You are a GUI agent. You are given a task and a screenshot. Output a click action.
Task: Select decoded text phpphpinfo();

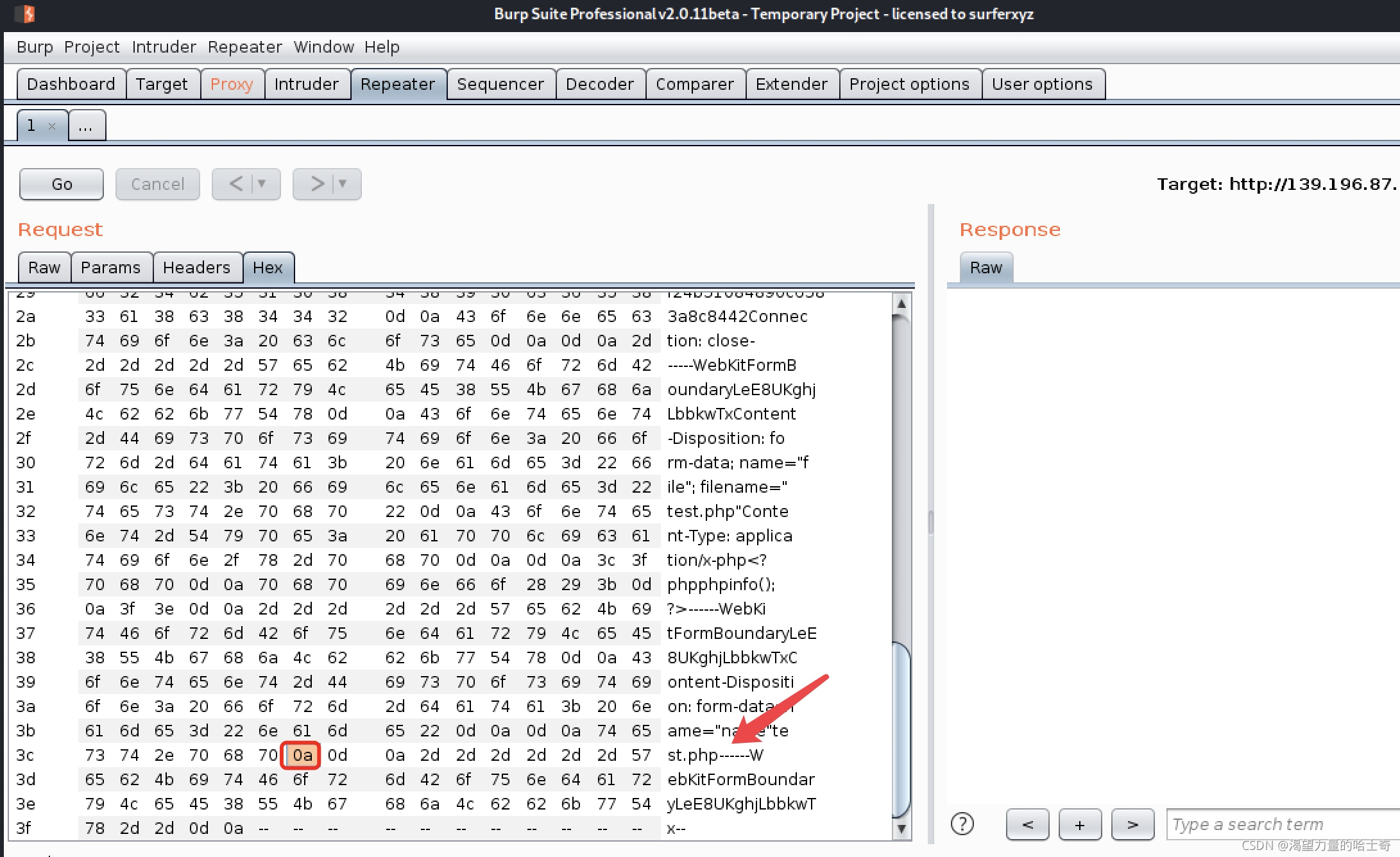(x=721, y=584)
